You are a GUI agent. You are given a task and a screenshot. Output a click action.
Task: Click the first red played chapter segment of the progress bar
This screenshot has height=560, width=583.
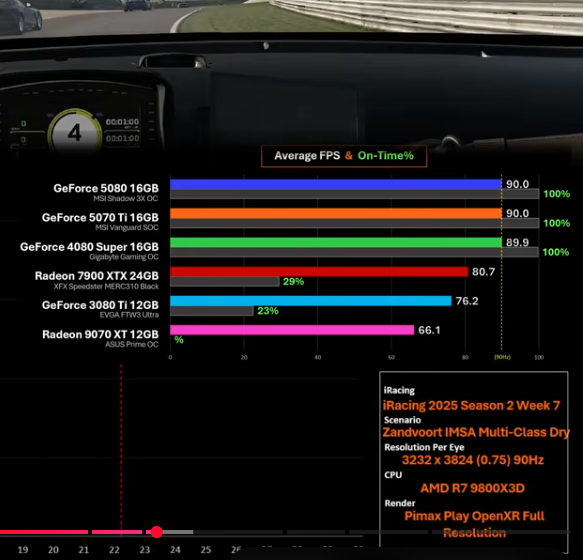click(x=44, y=532)
